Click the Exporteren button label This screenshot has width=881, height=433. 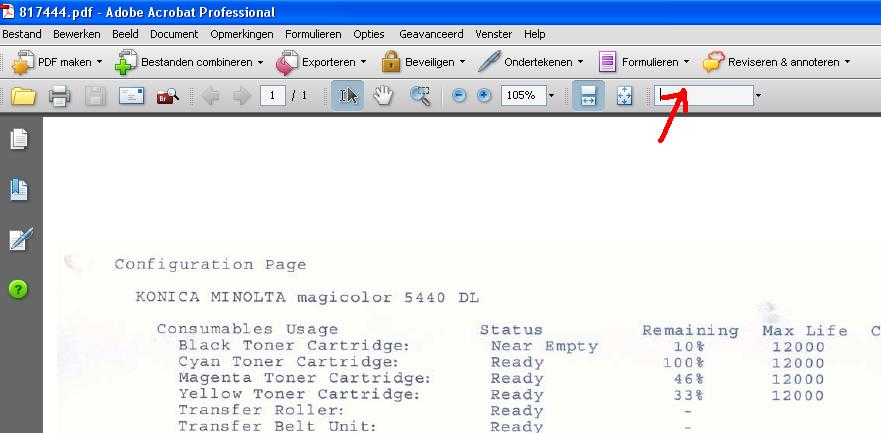click(x=329, y=62)
